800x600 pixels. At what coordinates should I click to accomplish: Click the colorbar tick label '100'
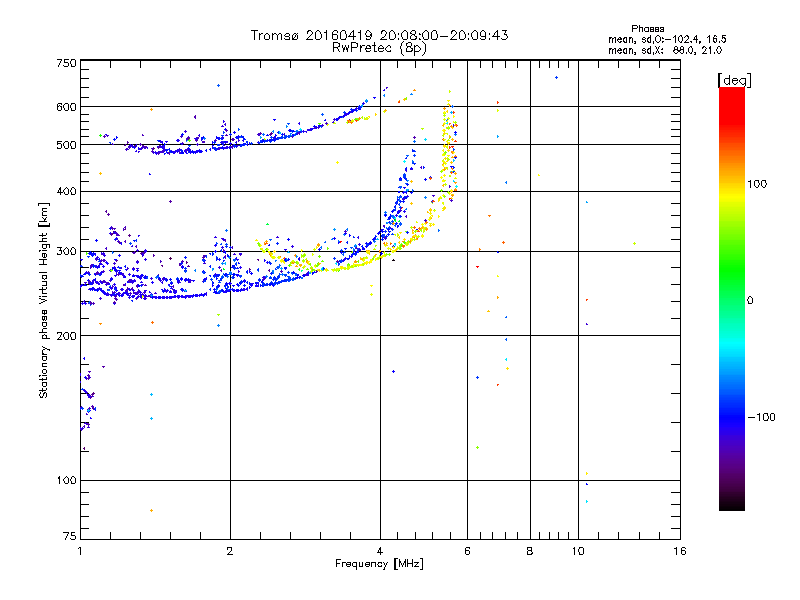click(757, 184)
